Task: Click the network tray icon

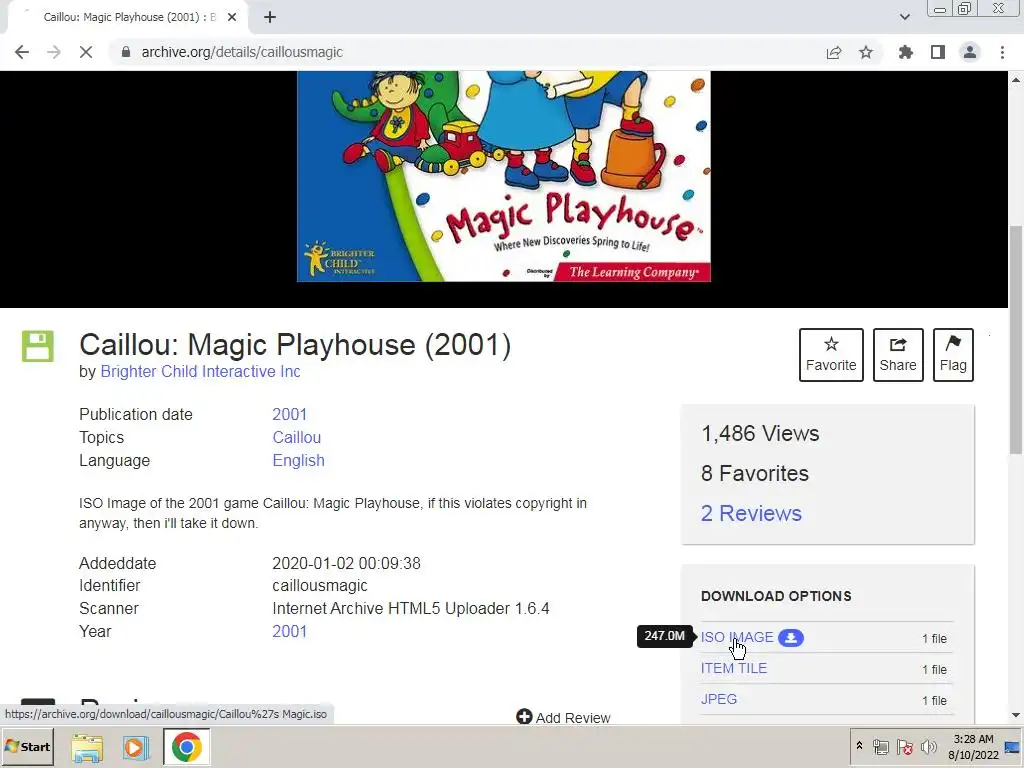Action: (x=881, y=747)
